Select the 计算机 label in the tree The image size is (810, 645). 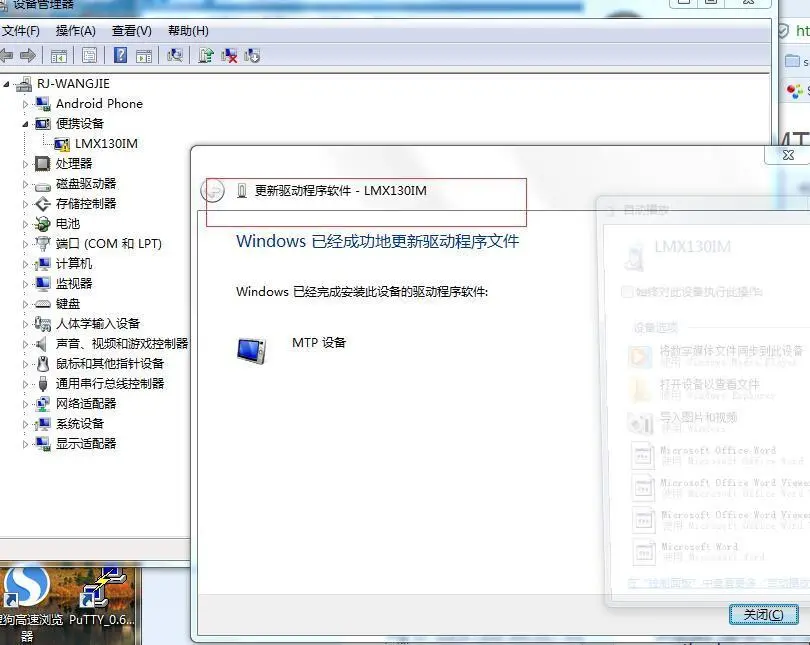point(74,263)
